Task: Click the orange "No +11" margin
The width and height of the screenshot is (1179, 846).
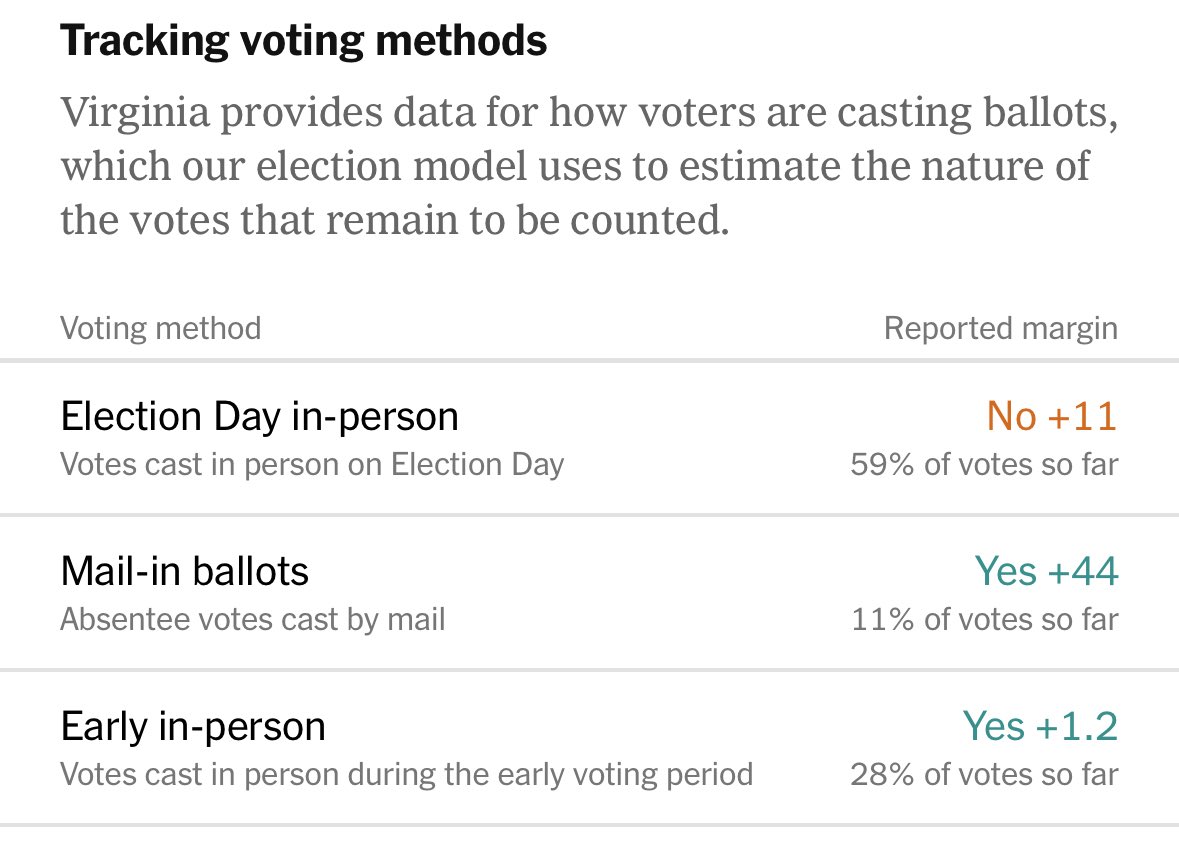Action: point(1051,416)
